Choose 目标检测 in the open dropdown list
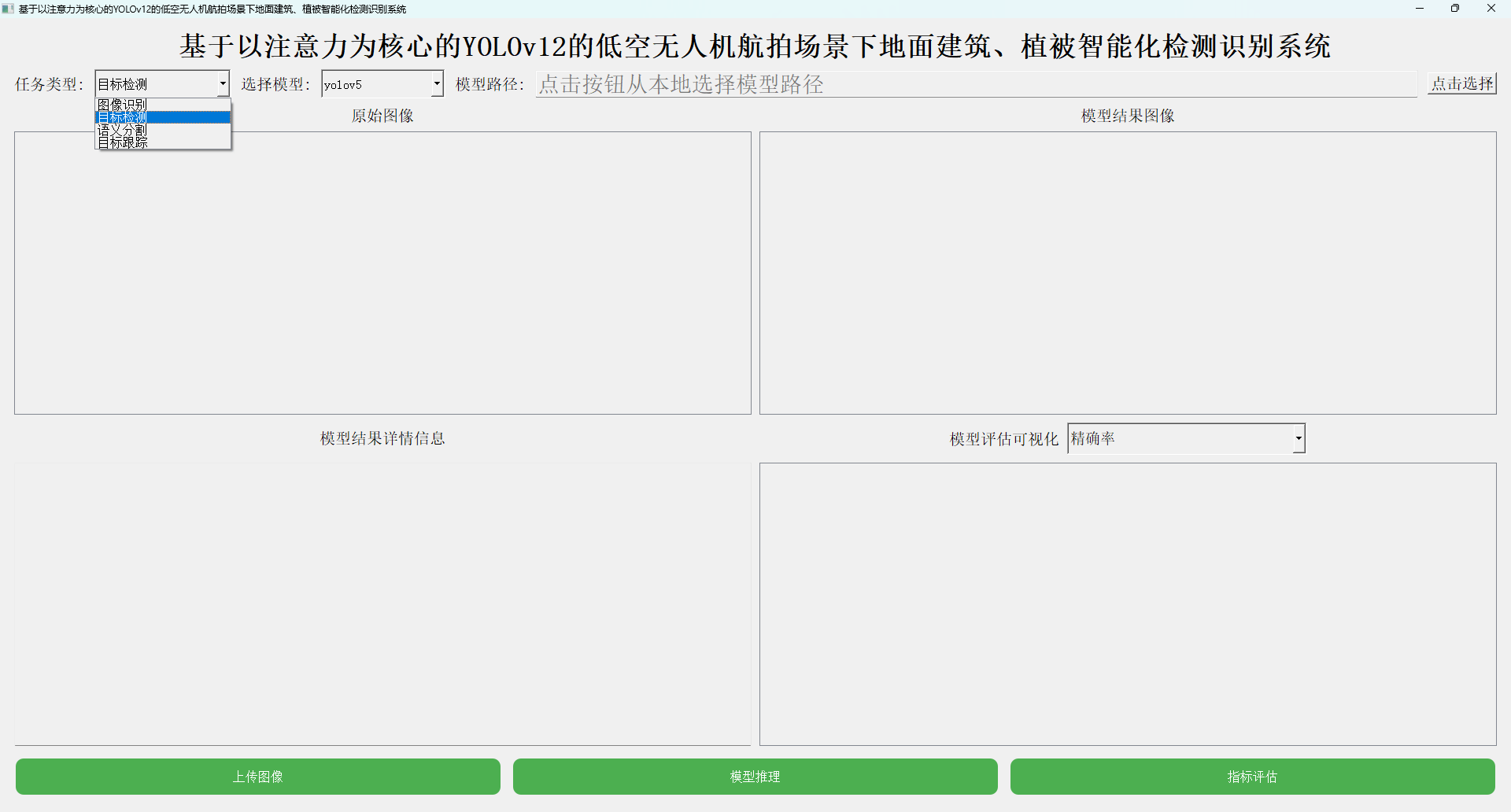The height and width of the screenshot is (812, 1511). [x=163, y=117]
